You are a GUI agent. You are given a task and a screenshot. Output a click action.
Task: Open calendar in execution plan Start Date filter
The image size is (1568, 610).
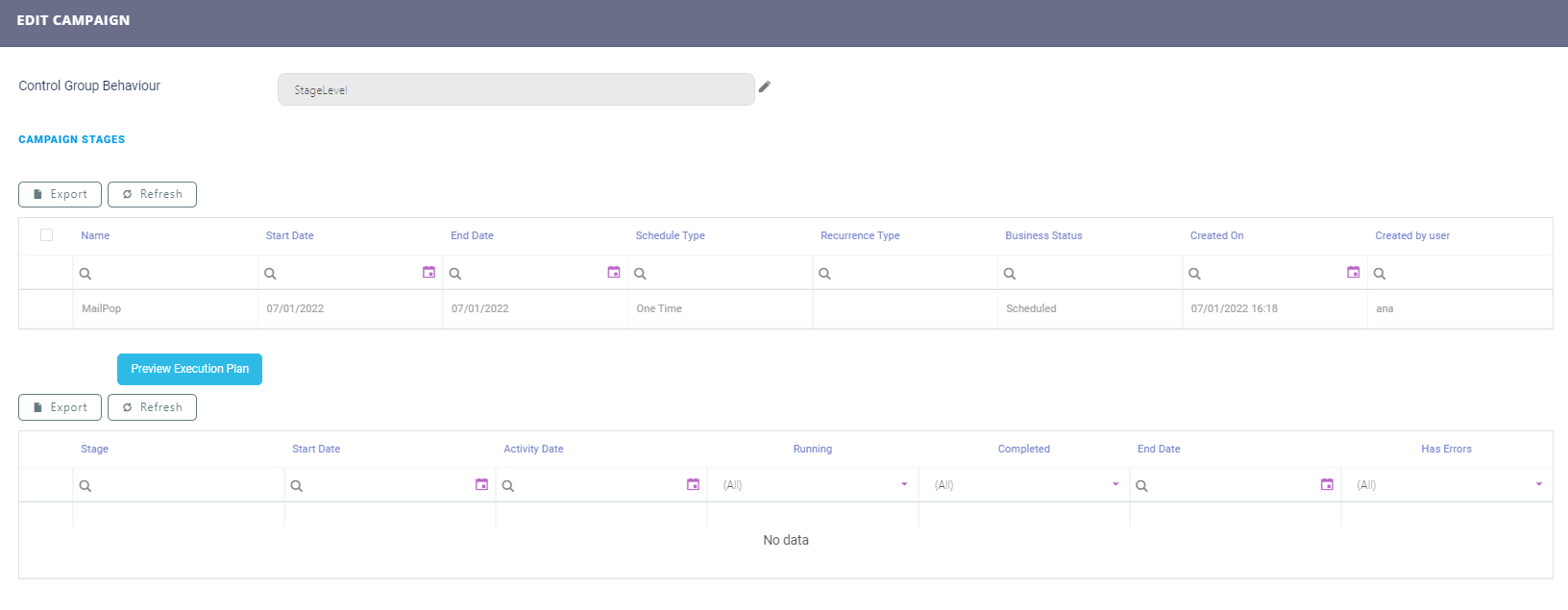click(x=481, y=485)
